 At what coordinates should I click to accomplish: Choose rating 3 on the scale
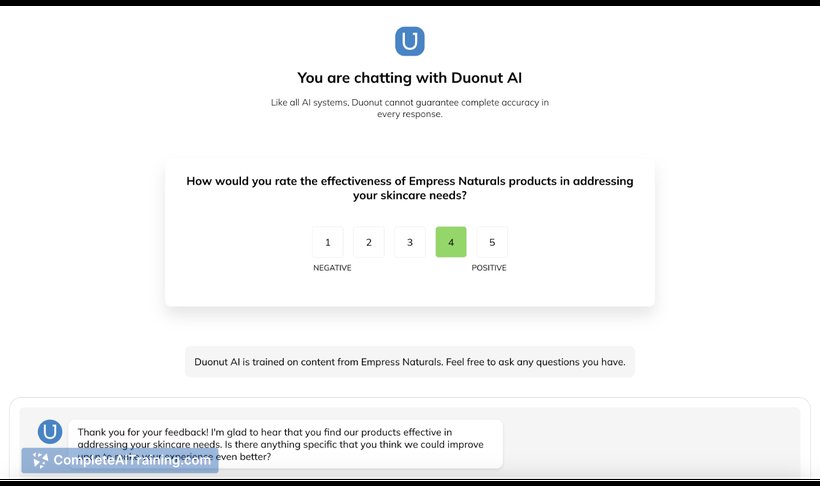tap(410, 242)
